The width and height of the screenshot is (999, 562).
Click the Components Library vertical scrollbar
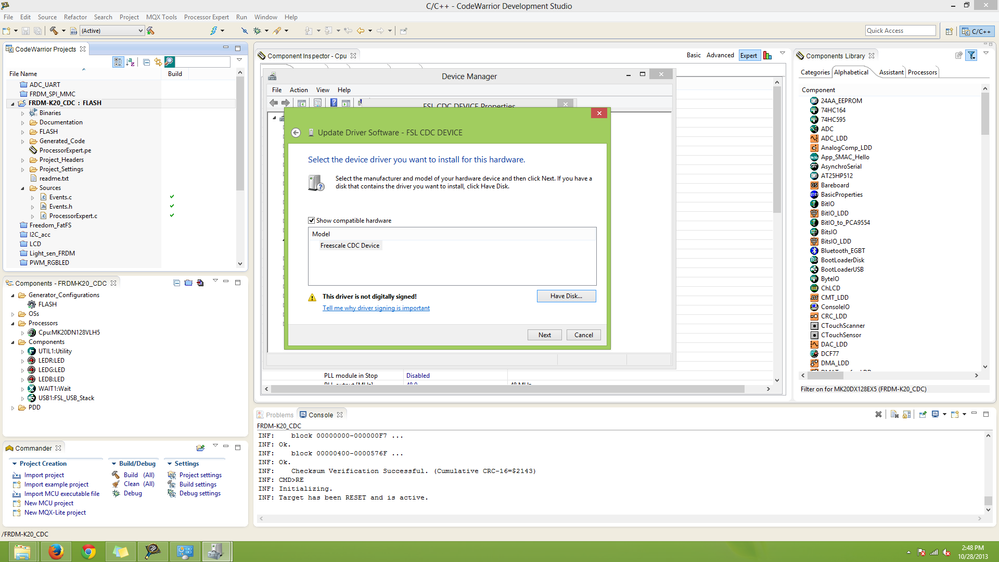pos(985,115)
